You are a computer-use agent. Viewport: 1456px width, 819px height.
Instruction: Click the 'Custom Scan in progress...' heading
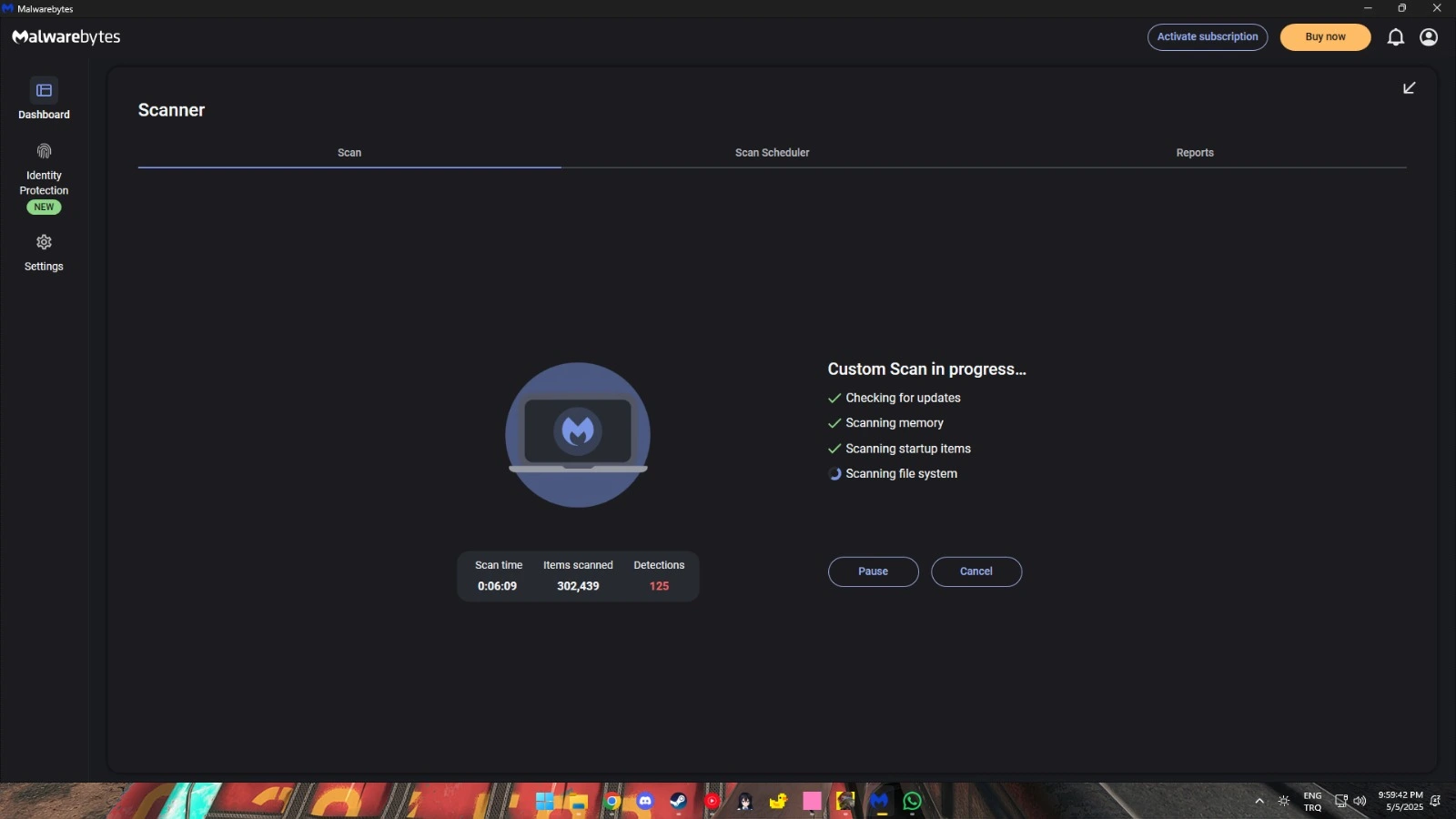coord(926,369)
